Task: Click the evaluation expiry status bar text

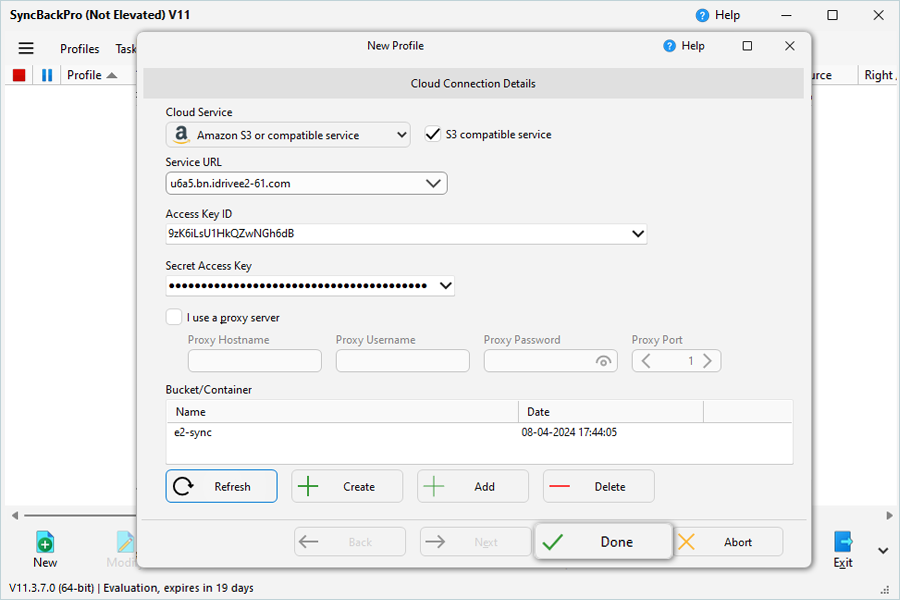Action: click(179, 588)
